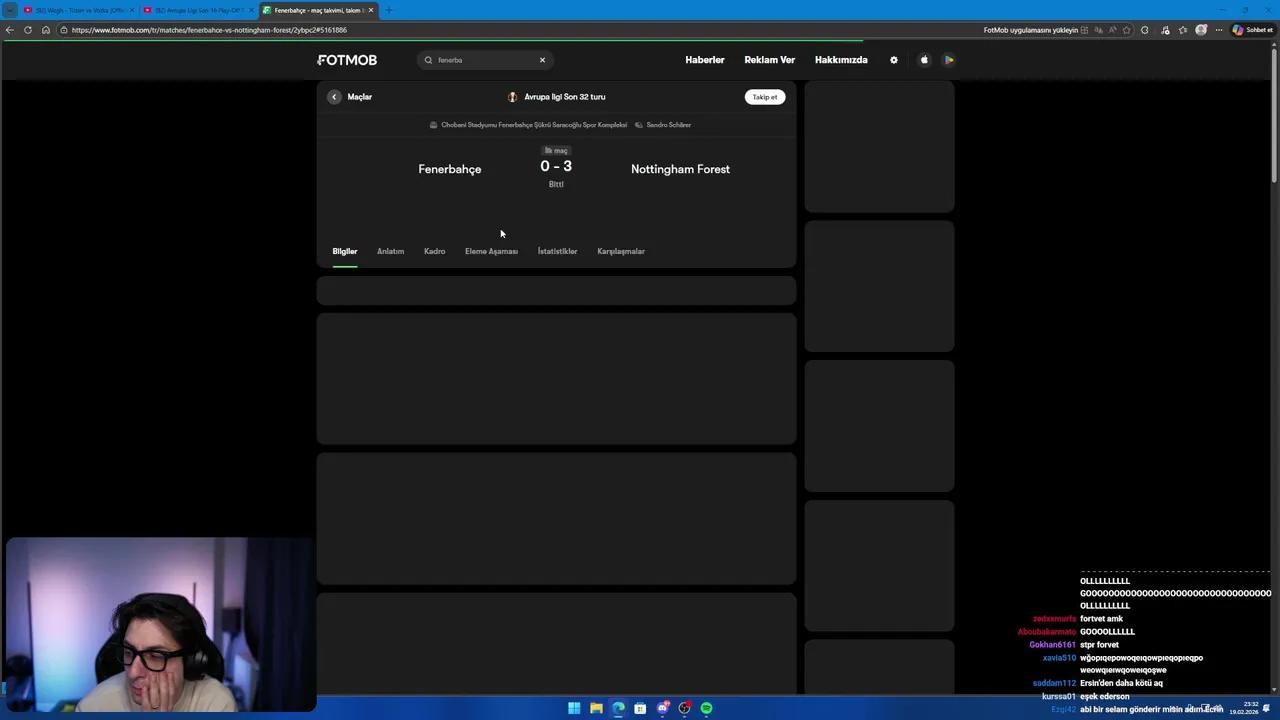
Task: Click the Copilot 'Sohbet et' button
Action: click(1252, 30)
